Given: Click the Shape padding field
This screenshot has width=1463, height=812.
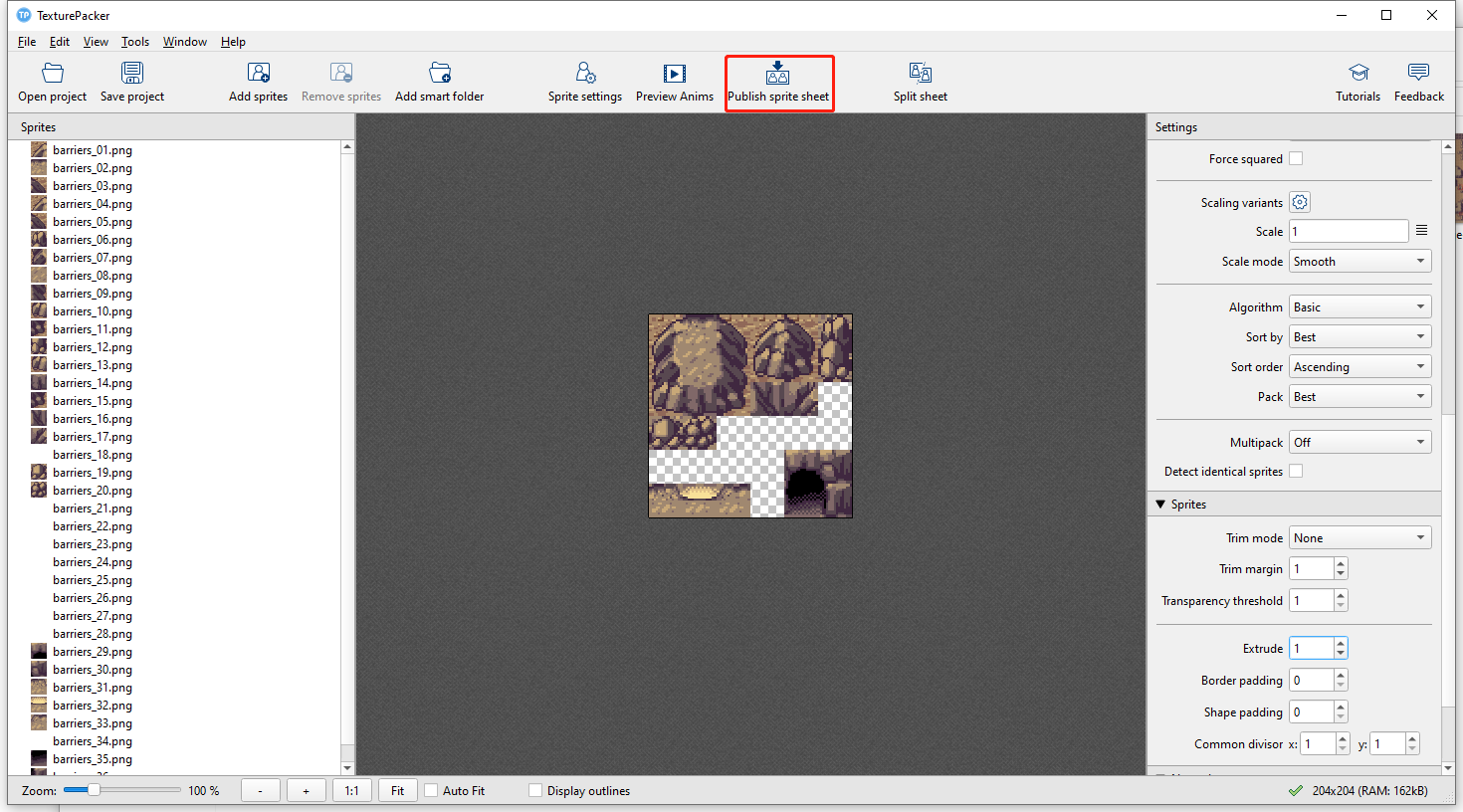Looking at the screenshot, I should click(1312, 711).
